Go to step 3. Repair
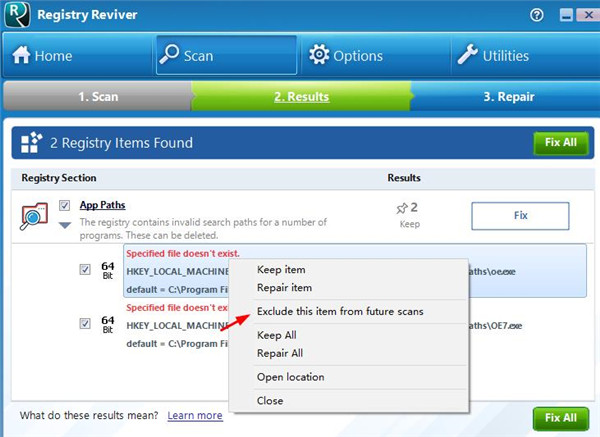This screenshot has width=600, height=437. pos(507,96)
